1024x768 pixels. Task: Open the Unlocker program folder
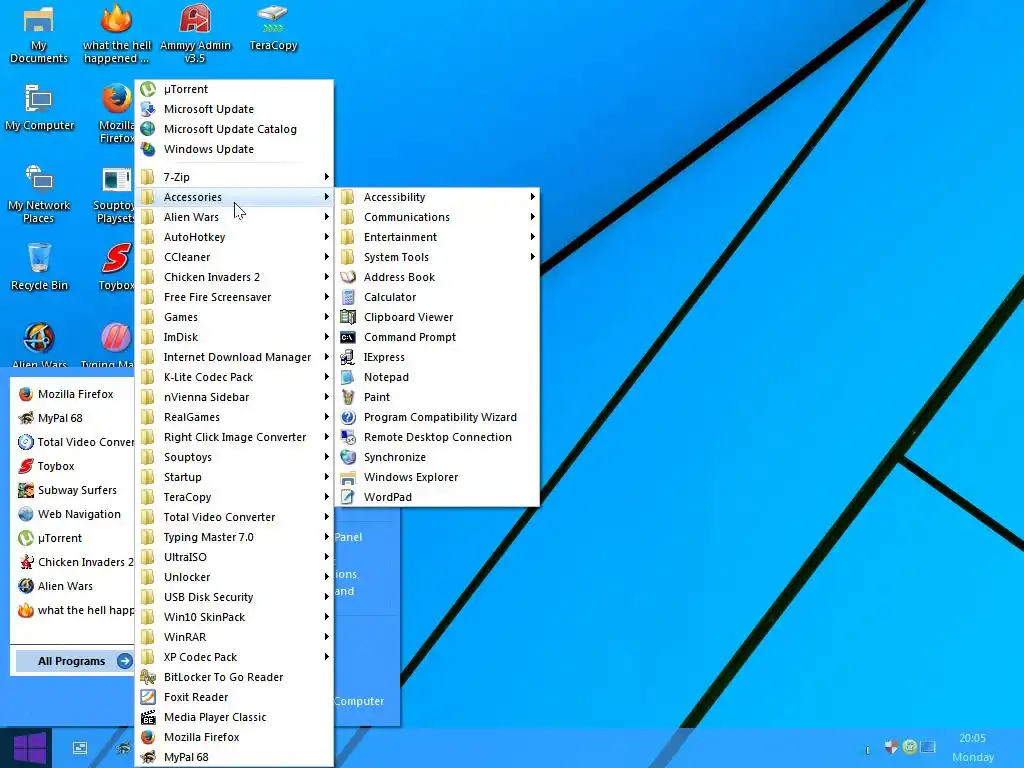(234, 577)
